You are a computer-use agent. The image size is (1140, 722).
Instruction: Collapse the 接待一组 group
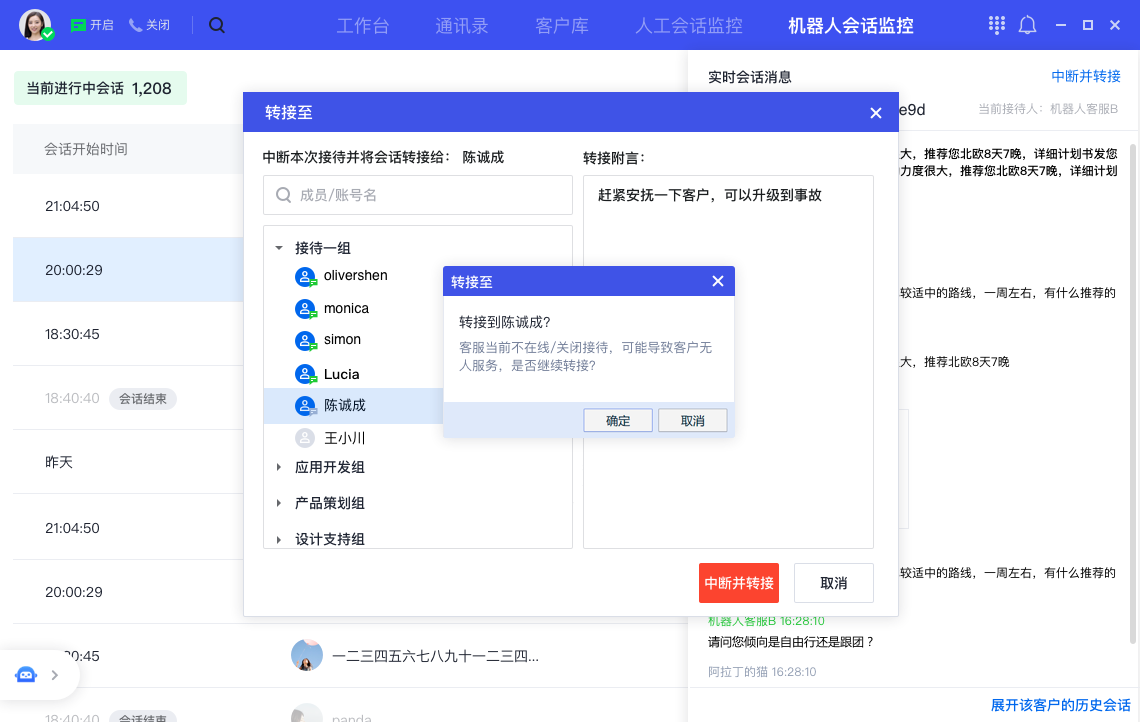click(279, 248)
